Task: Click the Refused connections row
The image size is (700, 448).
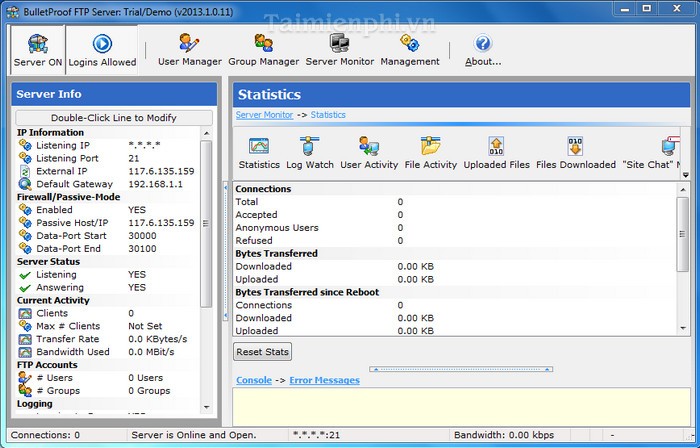Action: [455, 241]
